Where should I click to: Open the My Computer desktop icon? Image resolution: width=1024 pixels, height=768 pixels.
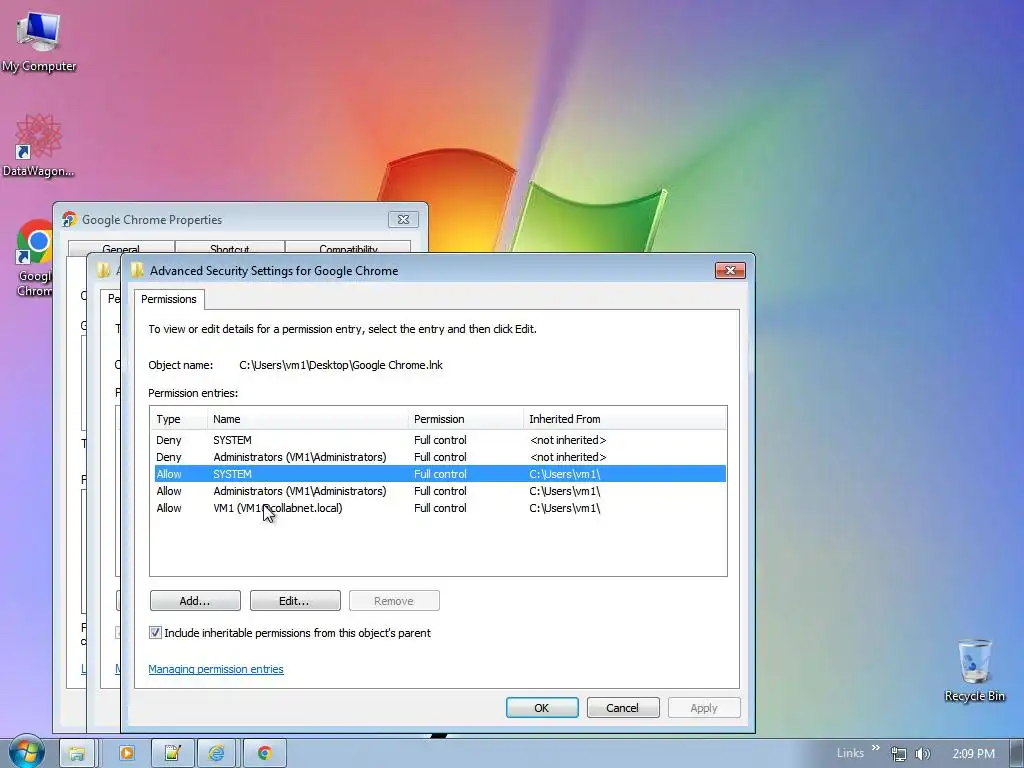[x=39, y=40]
